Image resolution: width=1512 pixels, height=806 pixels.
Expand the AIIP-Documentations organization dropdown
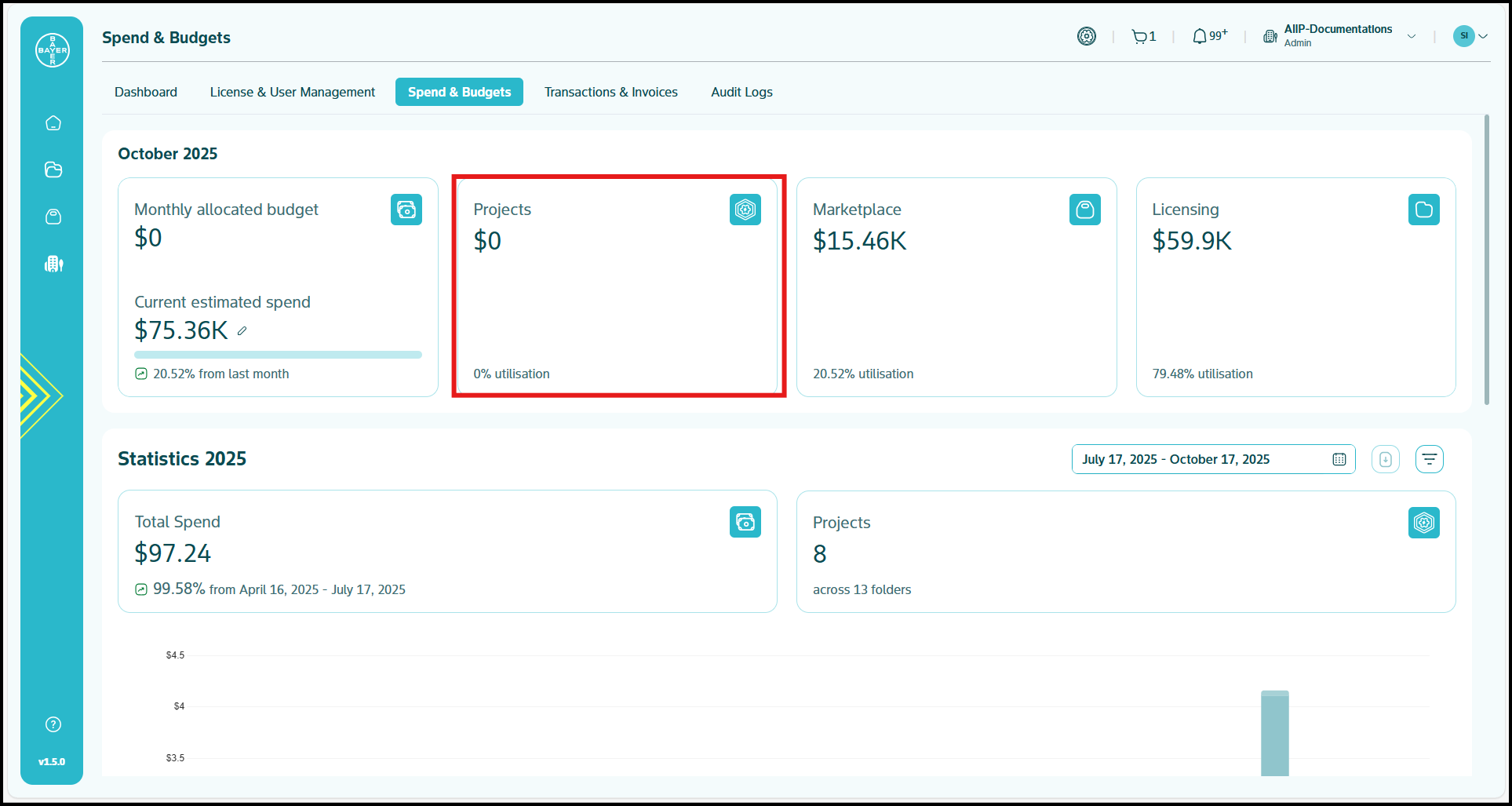tap(1411, 36)
